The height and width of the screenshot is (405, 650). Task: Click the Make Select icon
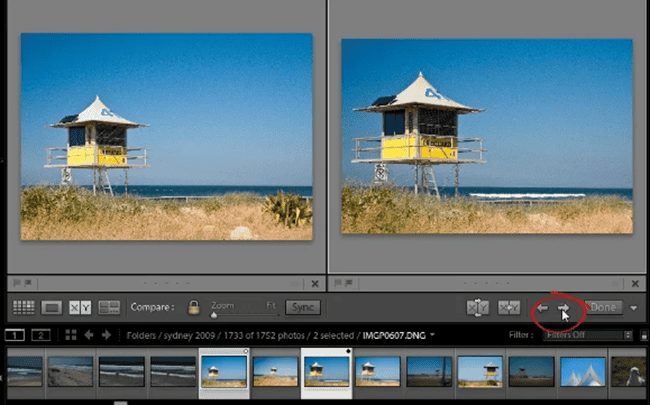coord(510,308)
